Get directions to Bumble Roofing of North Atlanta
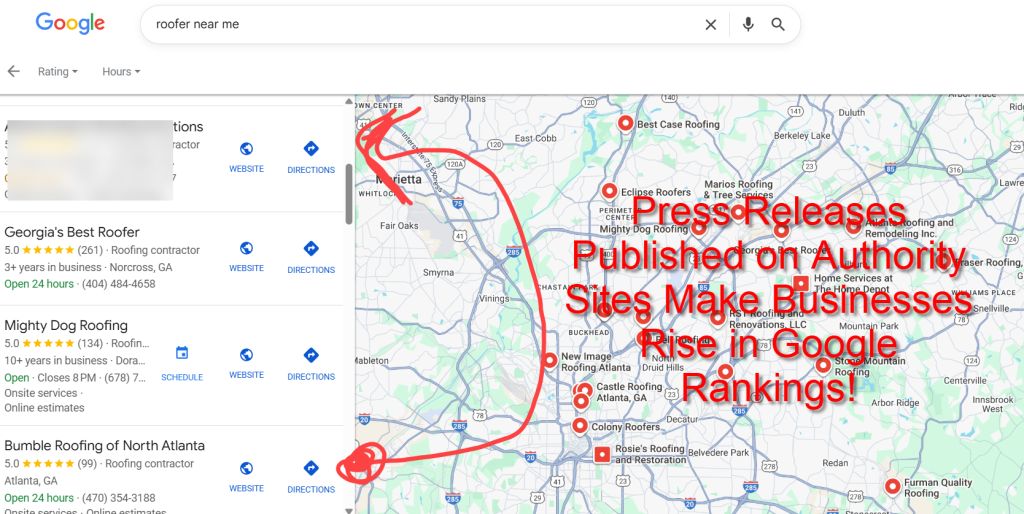 (x=311, y=468)
